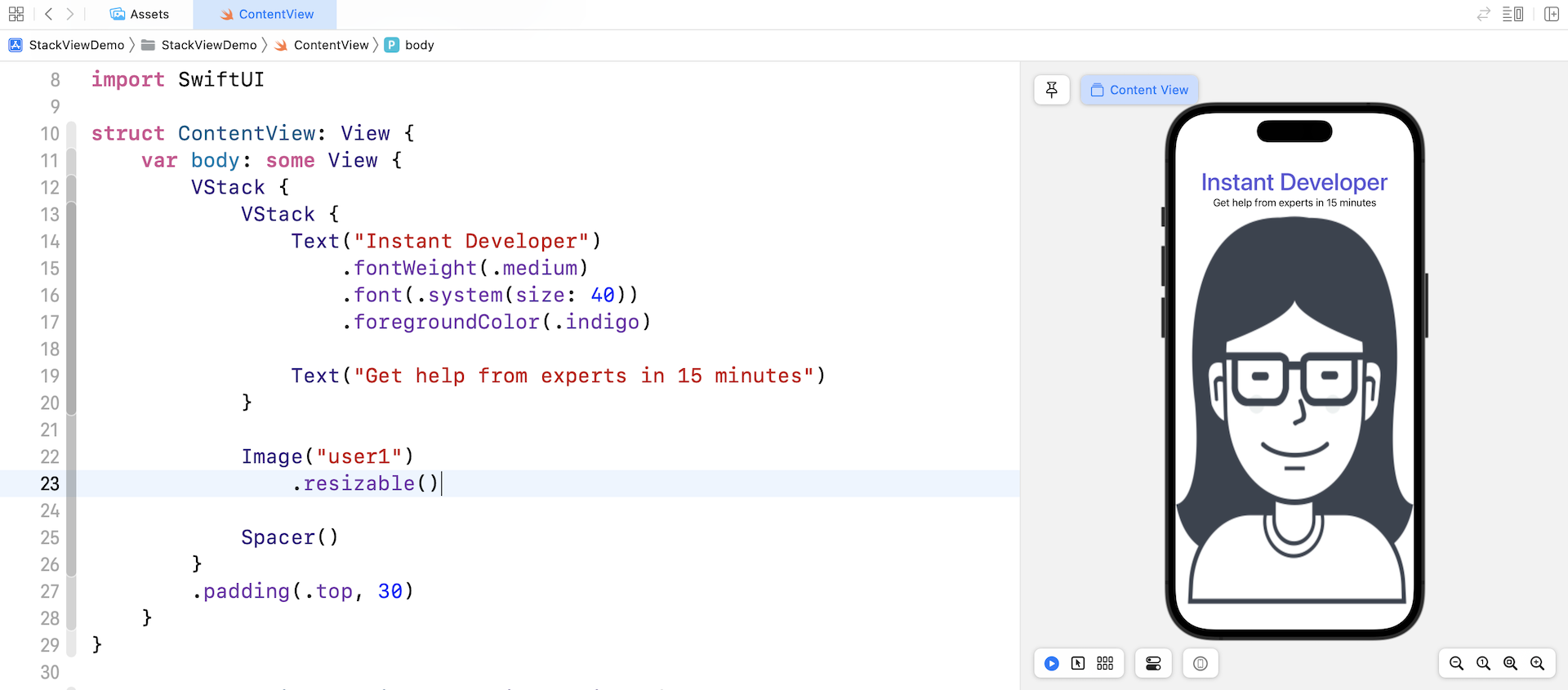The width and height of the screenshot is (1568, 690).
Task: Open the related items grid menu
Action: pyautogui.click(x=16, y=14)
